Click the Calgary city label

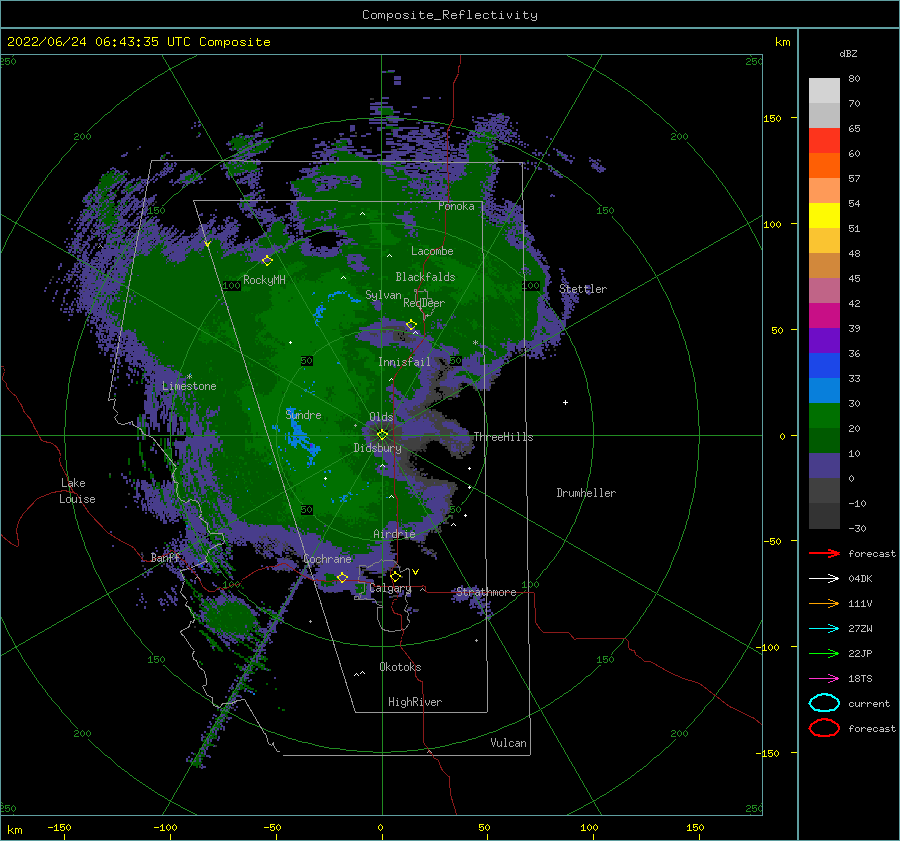(390, 588)
